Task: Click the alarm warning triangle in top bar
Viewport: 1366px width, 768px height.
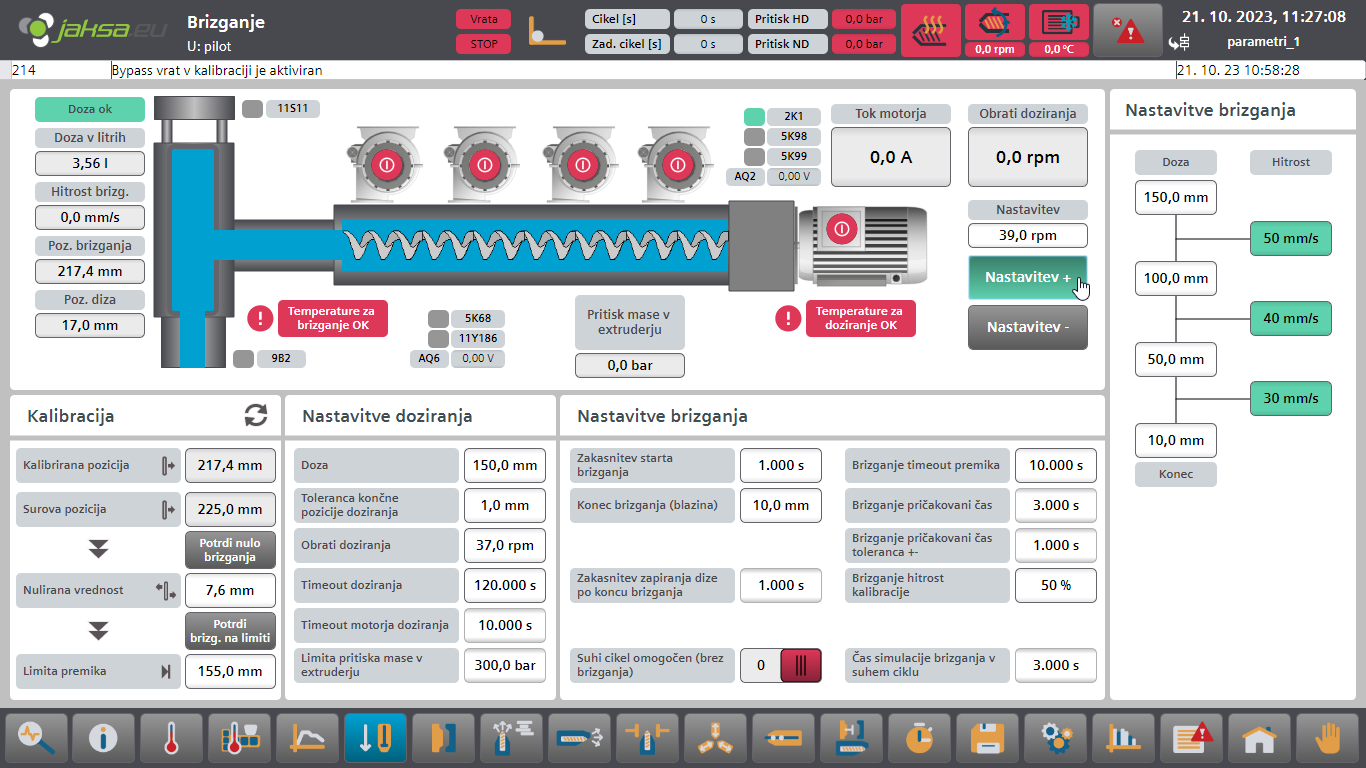Action: click(x=1127, y=31)
